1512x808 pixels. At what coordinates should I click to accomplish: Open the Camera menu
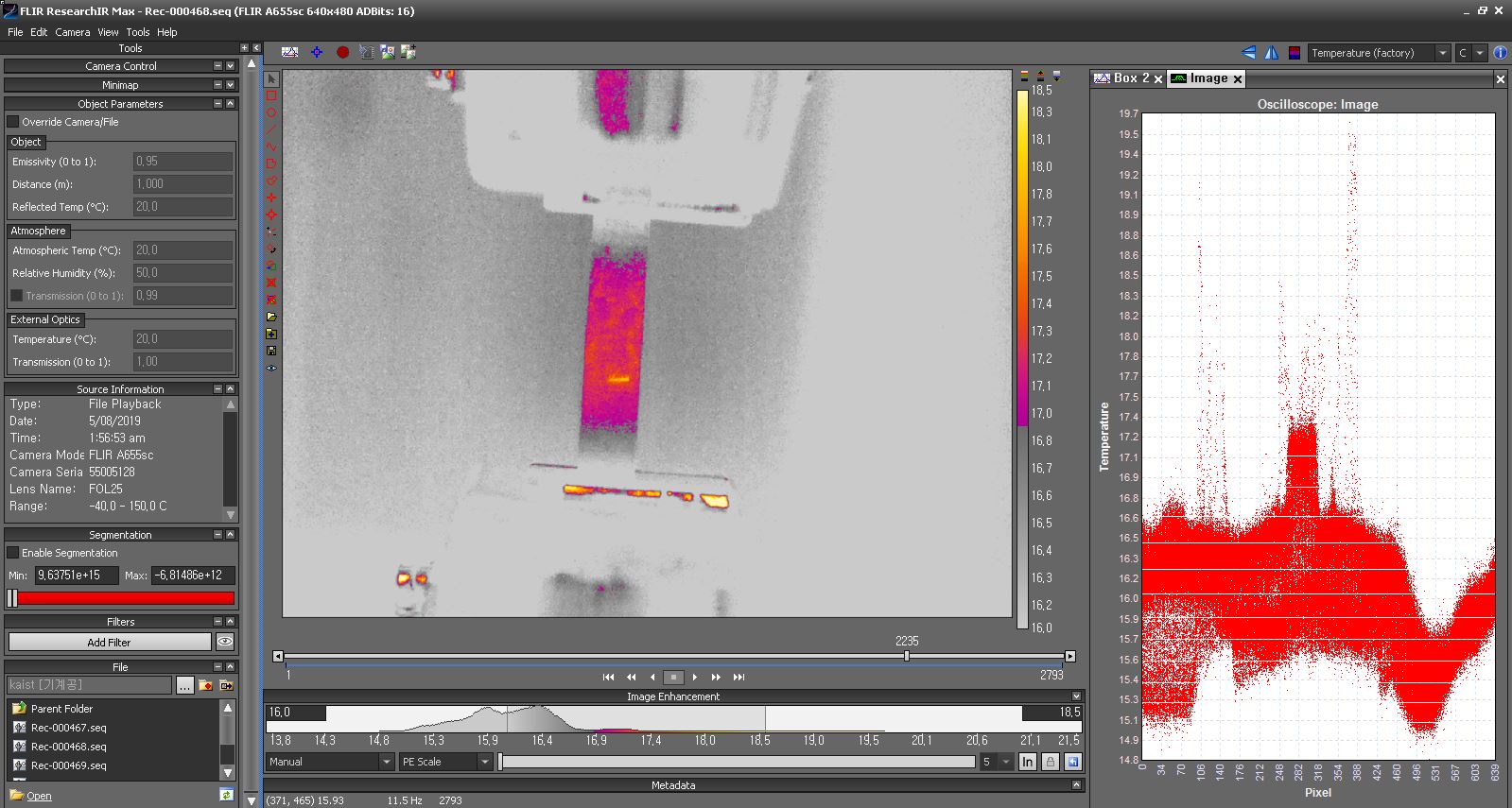click(72, 32)
